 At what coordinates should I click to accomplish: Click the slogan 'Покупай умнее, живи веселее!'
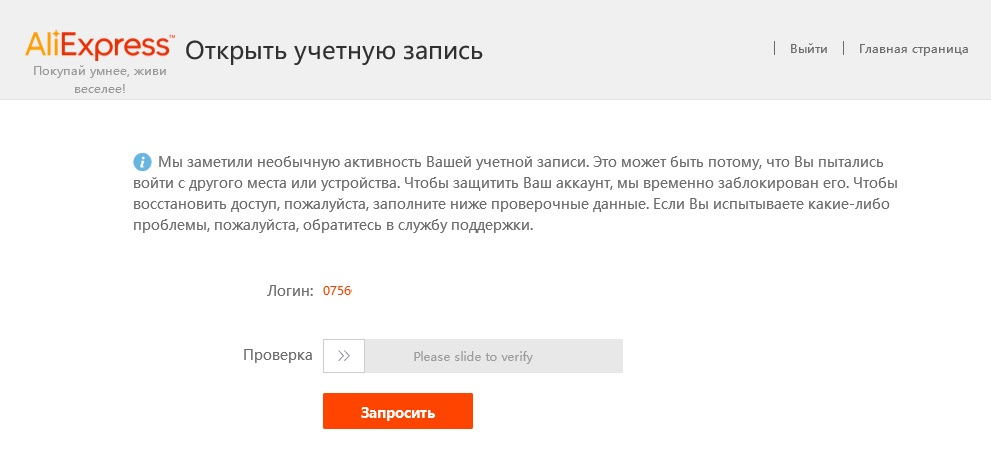[x=100, y=80]
